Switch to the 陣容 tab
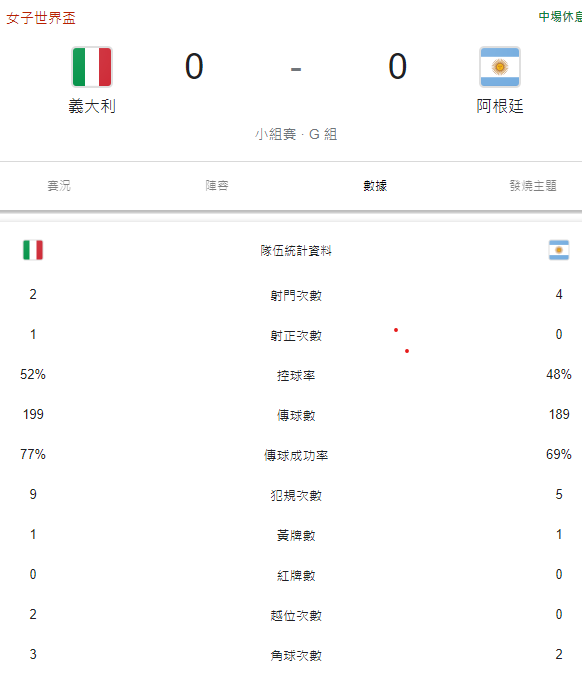Image resolution: width=582 pixels, height=694 pixels. (217, 185)
